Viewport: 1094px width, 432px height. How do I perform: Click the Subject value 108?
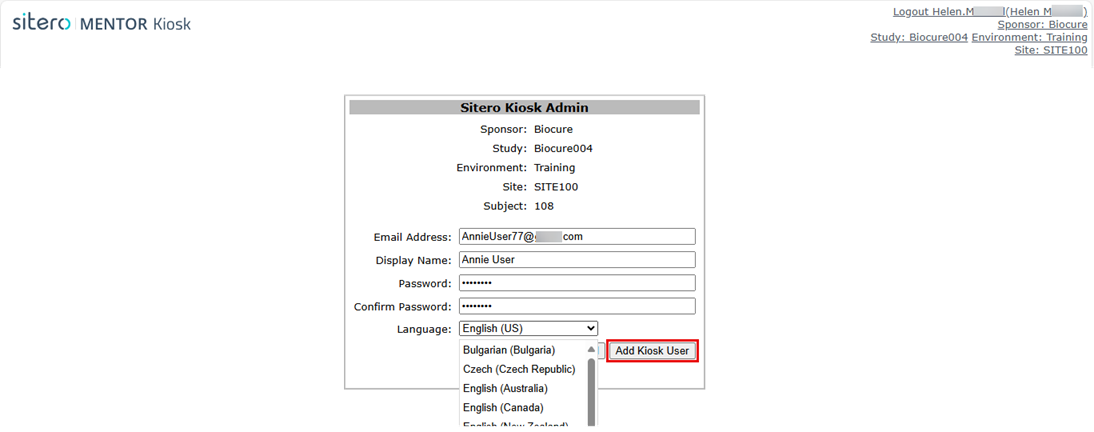coord(544,207)
